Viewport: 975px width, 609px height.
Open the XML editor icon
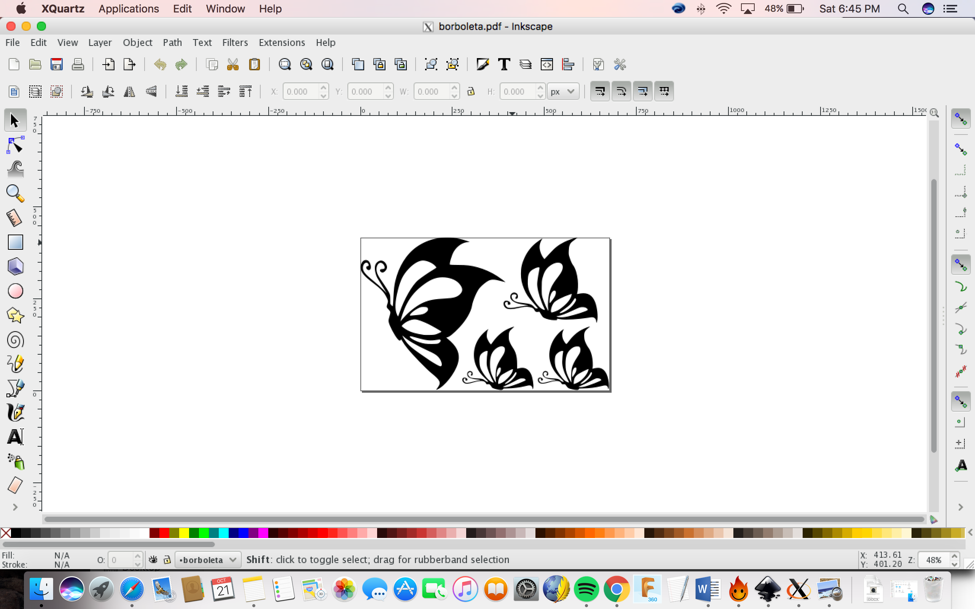click(x=547, y=64)
